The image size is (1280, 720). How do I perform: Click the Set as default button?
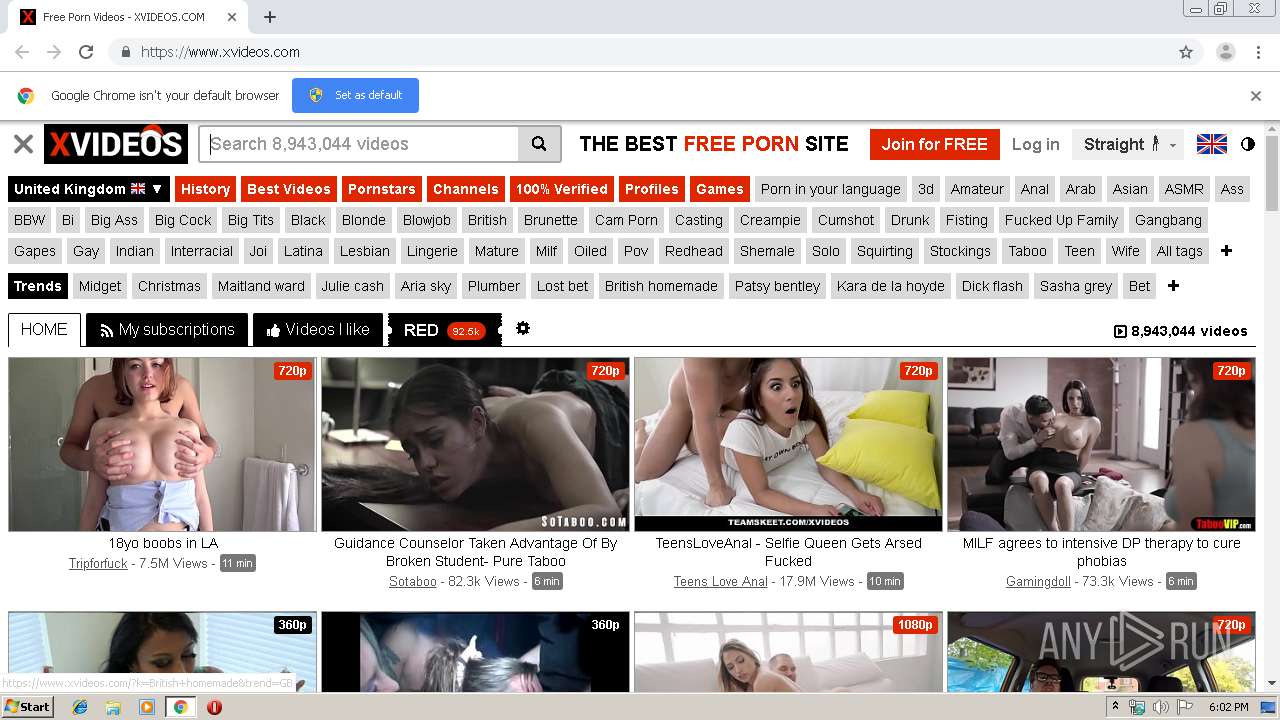(x=355, y=95)
